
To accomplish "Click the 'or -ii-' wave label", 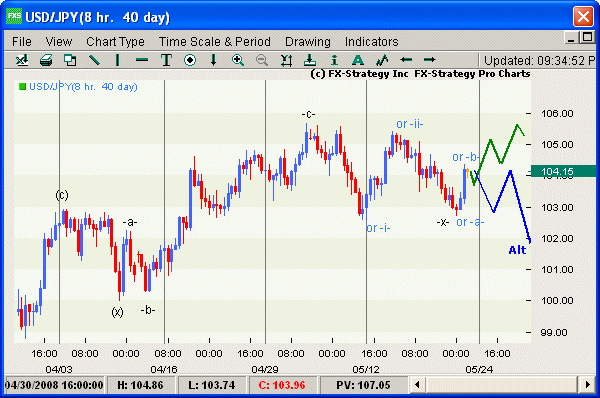I will 409,124.
